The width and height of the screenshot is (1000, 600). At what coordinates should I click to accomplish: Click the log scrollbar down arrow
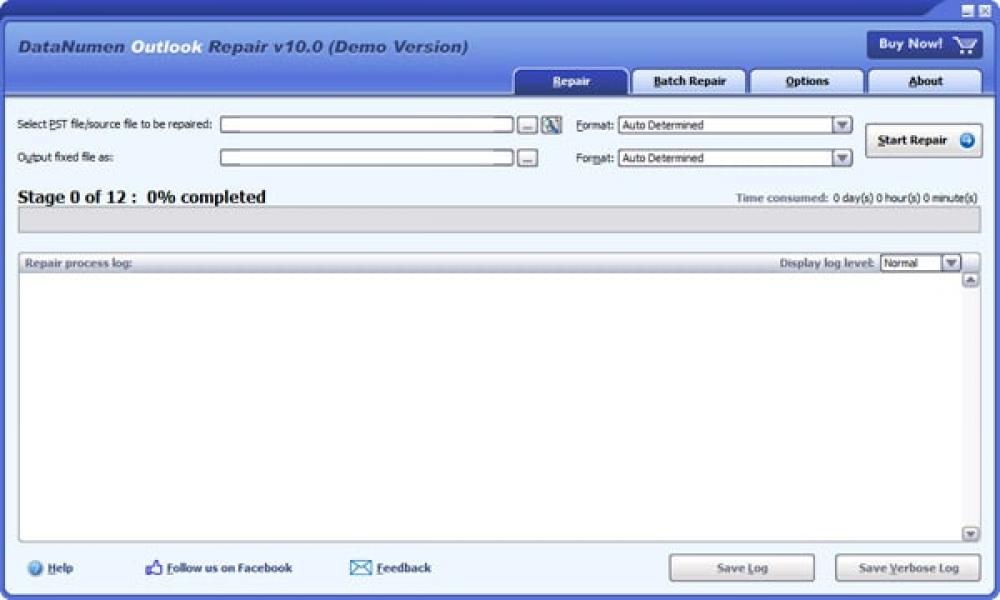(969, 531)
